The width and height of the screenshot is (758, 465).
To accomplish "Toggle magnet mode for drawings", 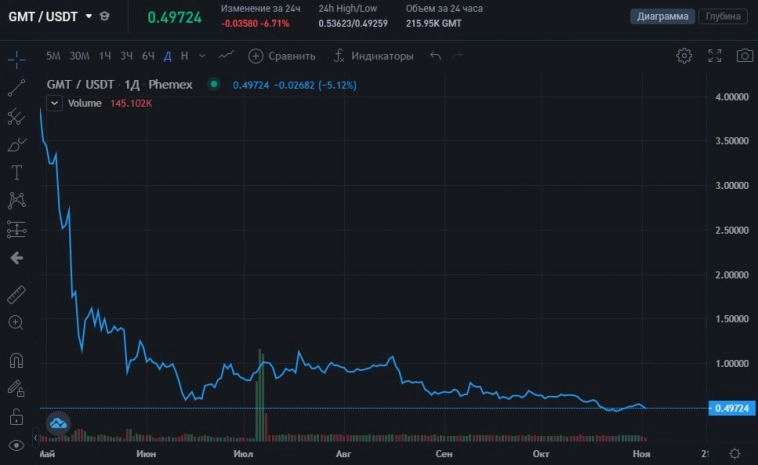I will (16, 361).
